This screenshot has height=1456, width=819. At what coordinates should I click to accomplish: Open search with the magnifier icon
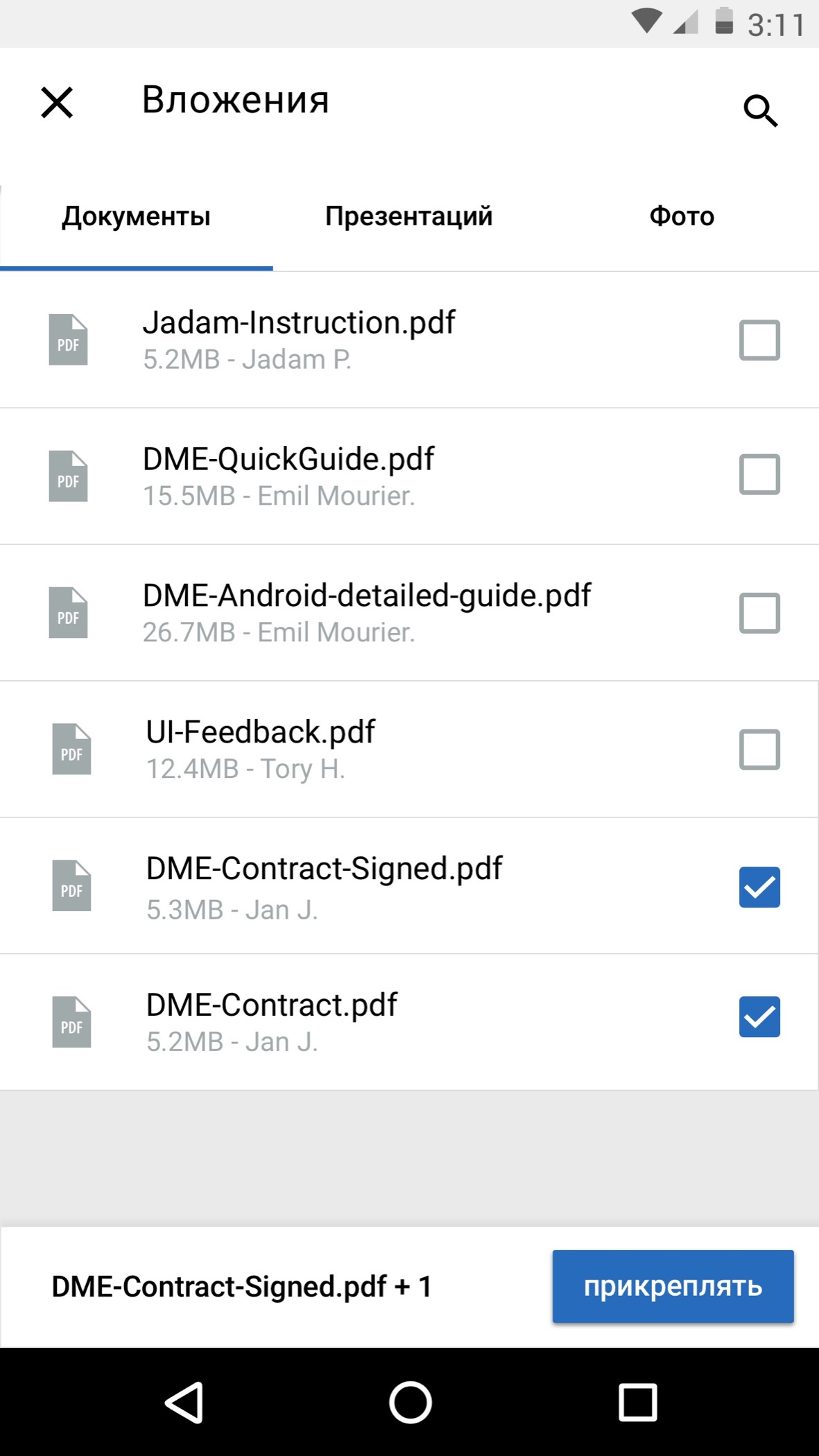[760, 110]
